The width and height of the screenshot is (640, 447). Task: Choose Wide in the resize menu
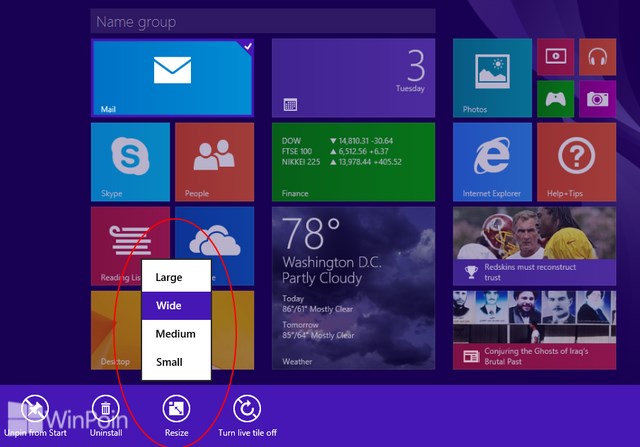coord(176,306)
